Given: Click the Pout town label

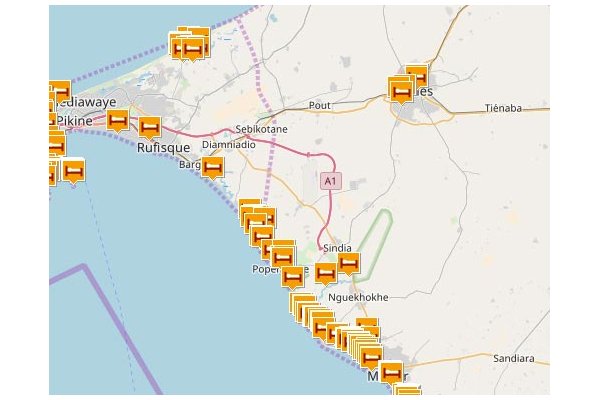Looking at the screenshot, I should pyautogui.click(x=320, y=105).
